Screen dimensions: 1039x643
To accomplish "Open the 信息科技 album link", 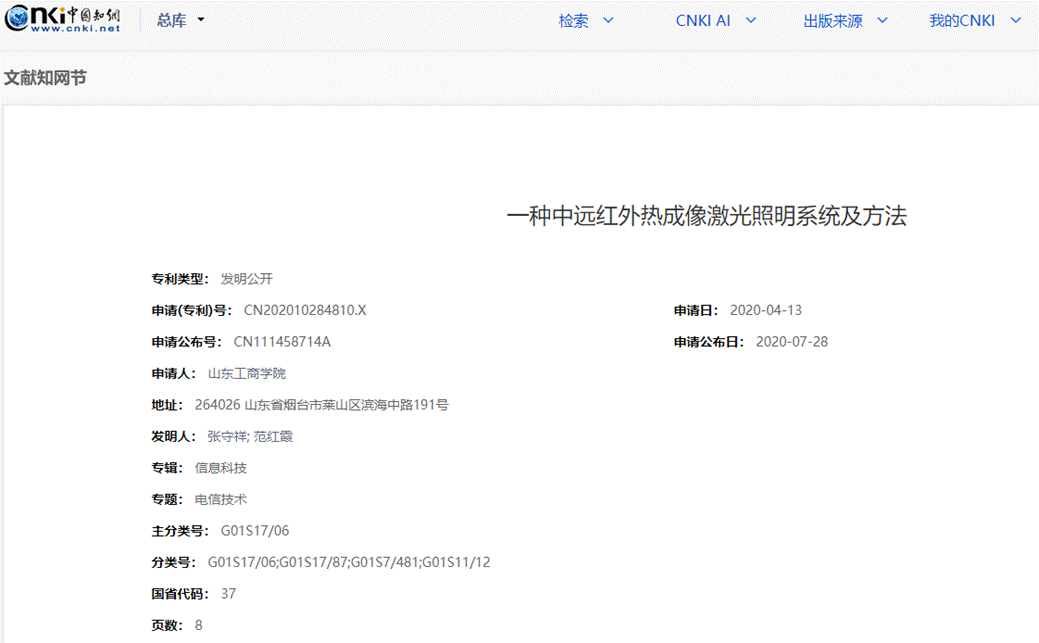I will [x=220, y=468].
